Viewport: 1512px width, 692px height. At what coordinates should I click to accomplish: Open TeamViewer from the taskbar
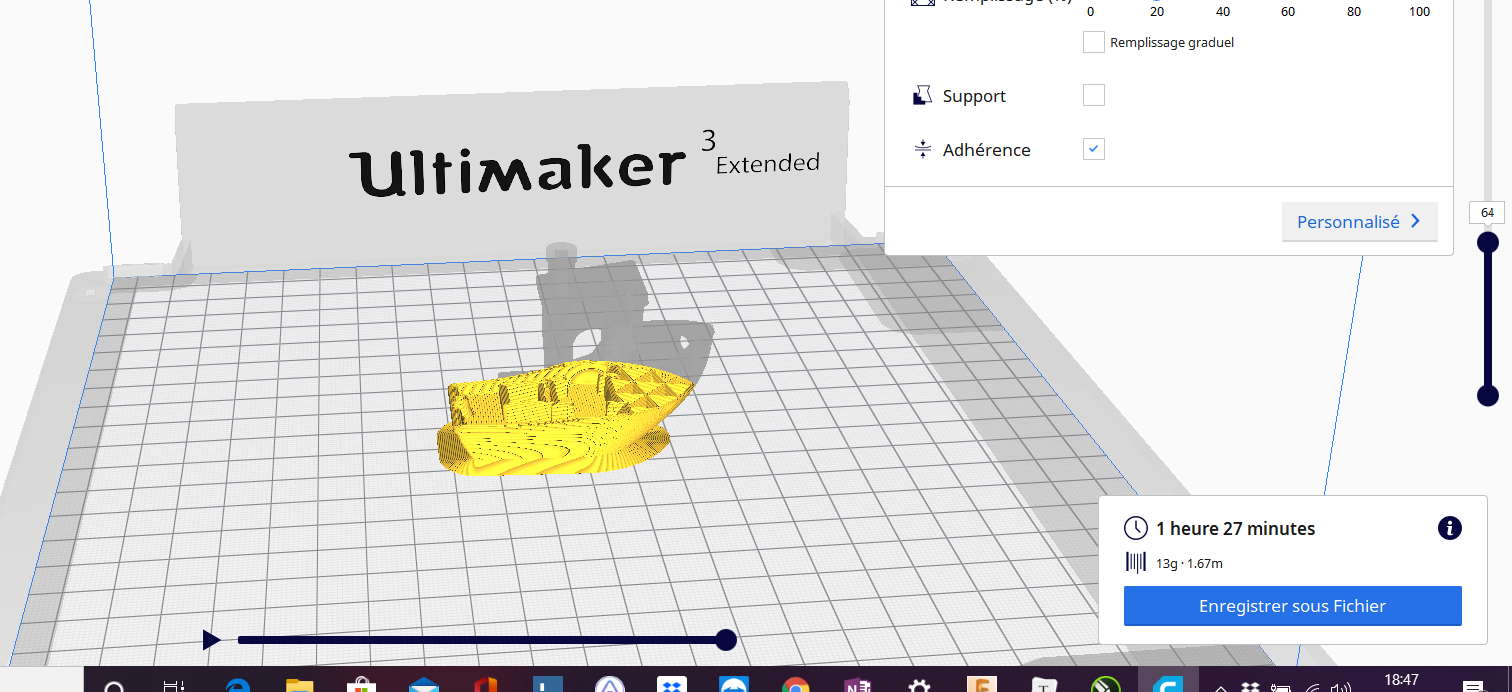[x=734, y=685]
